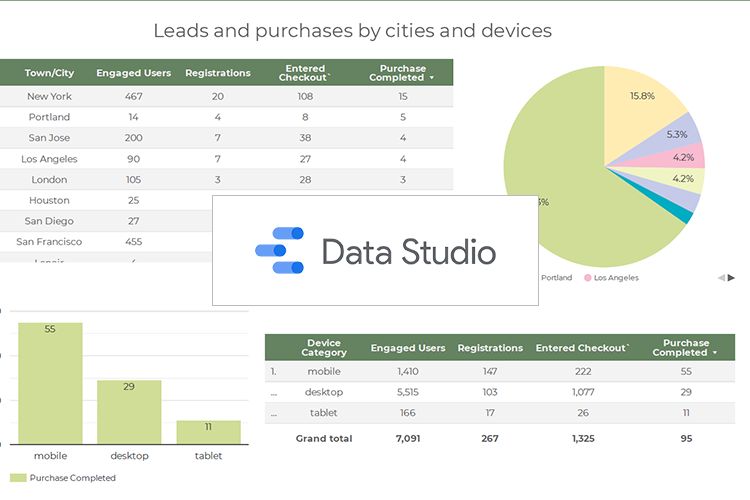Select the 'Houston' city cell

[x=49, y=200]
